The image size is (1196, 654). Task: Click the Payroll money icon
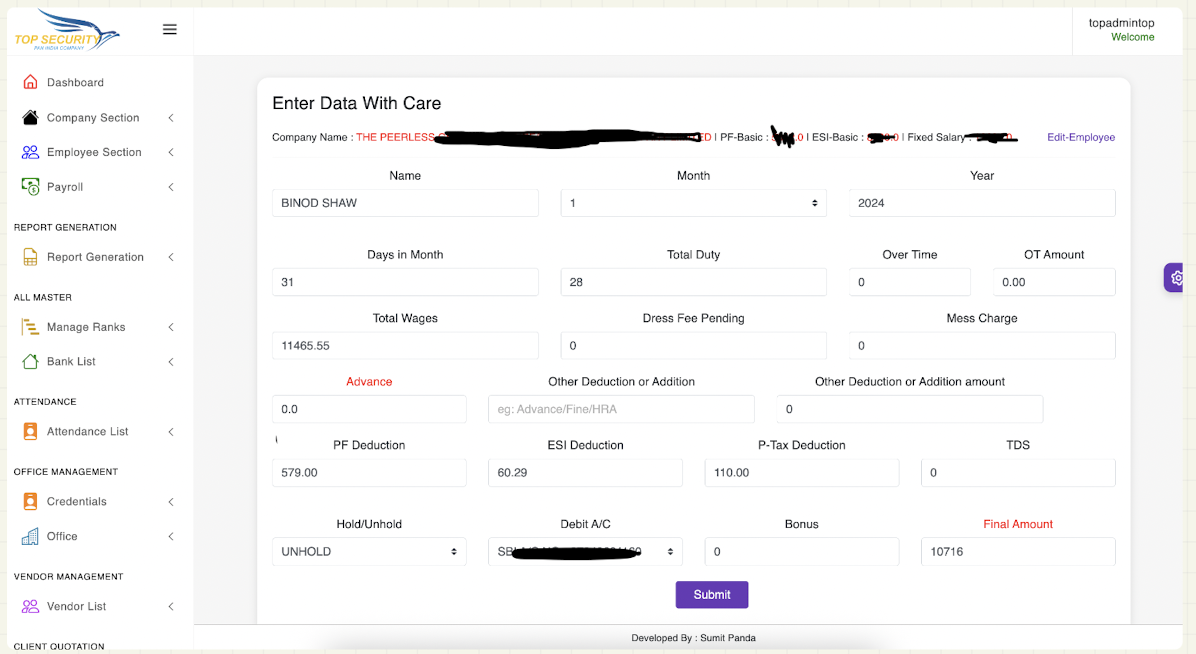pos(30,187)
